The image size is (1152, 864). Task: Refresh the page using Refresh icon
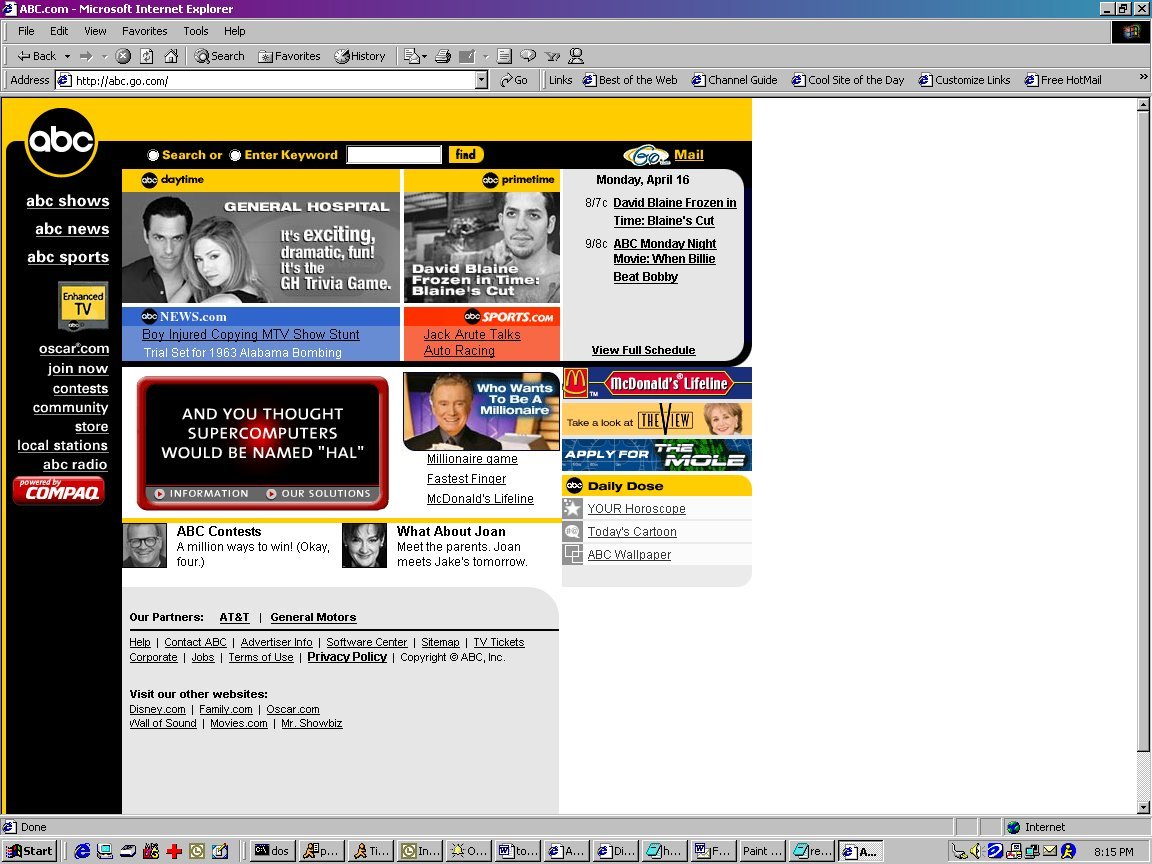coord(147,56)
